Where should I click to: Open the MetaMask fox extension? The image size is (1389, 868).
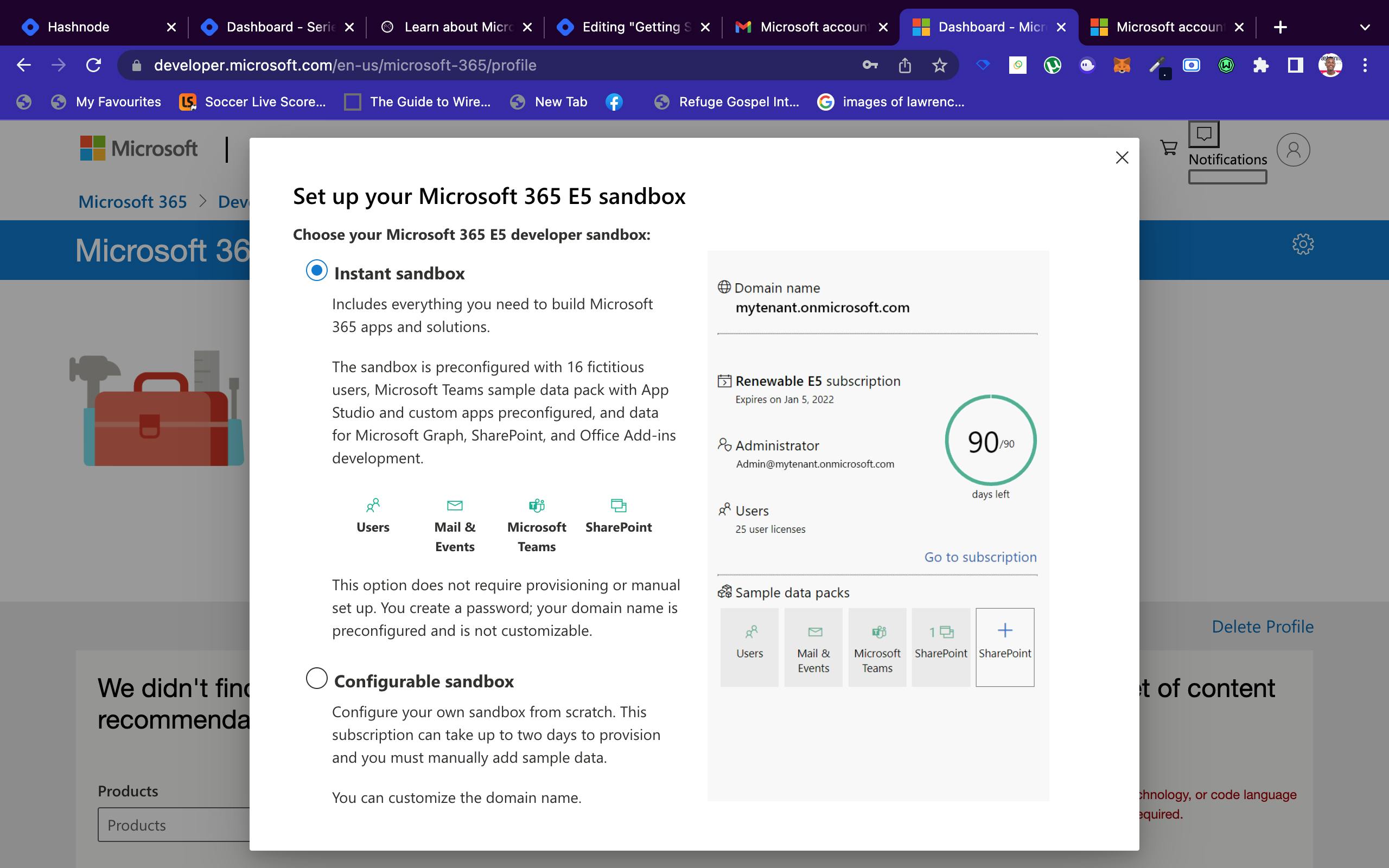click(1122, 65)
